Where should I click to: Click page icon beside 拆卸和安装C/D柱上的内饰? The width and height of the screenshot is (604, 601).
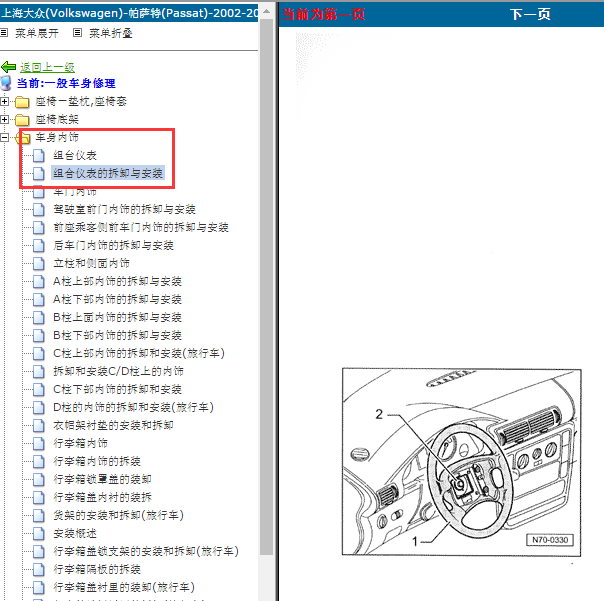coord(39,371)
